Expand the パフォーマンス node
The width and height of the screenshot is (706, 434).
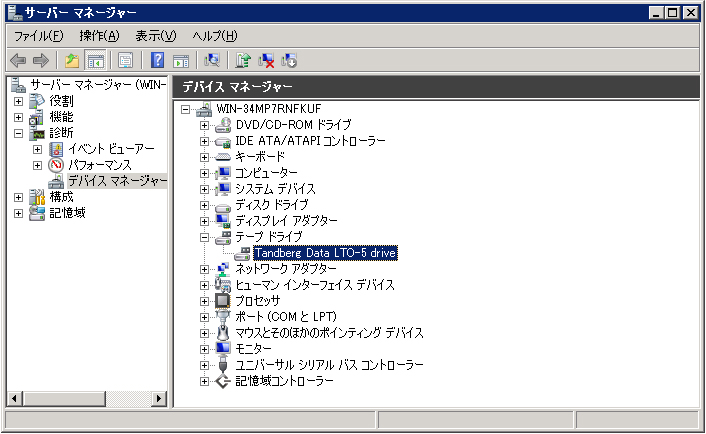[37, 165]
